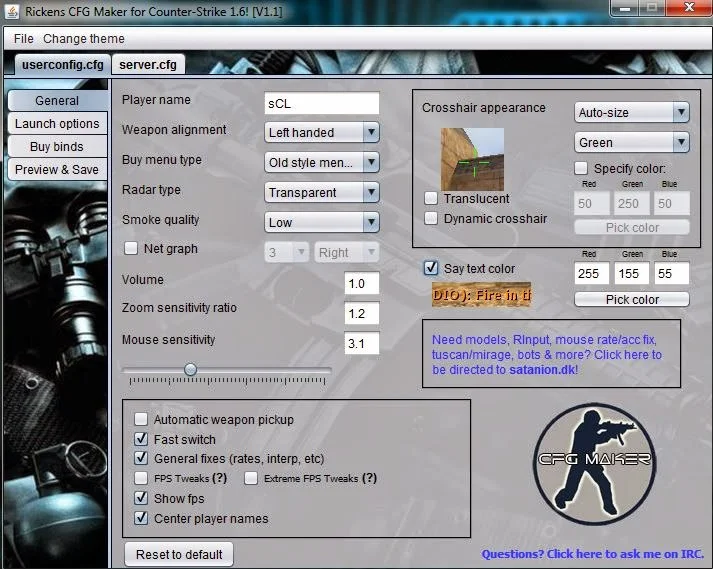
Task: Enable the Dynamic crosshair checkbox
Action: [x=431, y=218]
